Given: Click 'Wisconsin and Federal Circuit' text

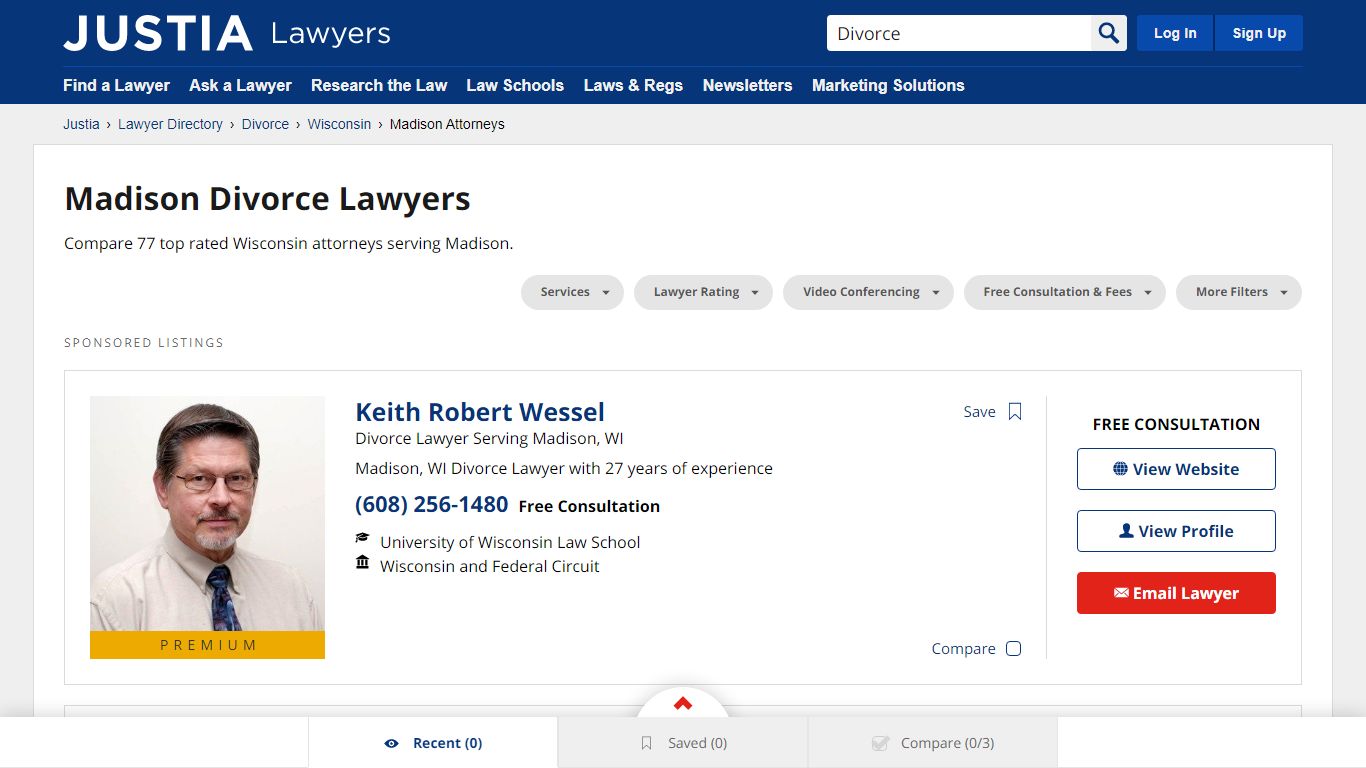Looking at the screenshot, I should pos(490,566).
